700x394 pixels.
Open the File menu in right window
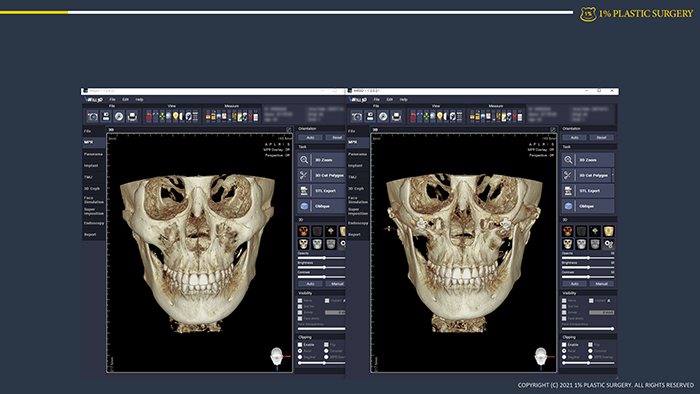[x=377, y=100]
